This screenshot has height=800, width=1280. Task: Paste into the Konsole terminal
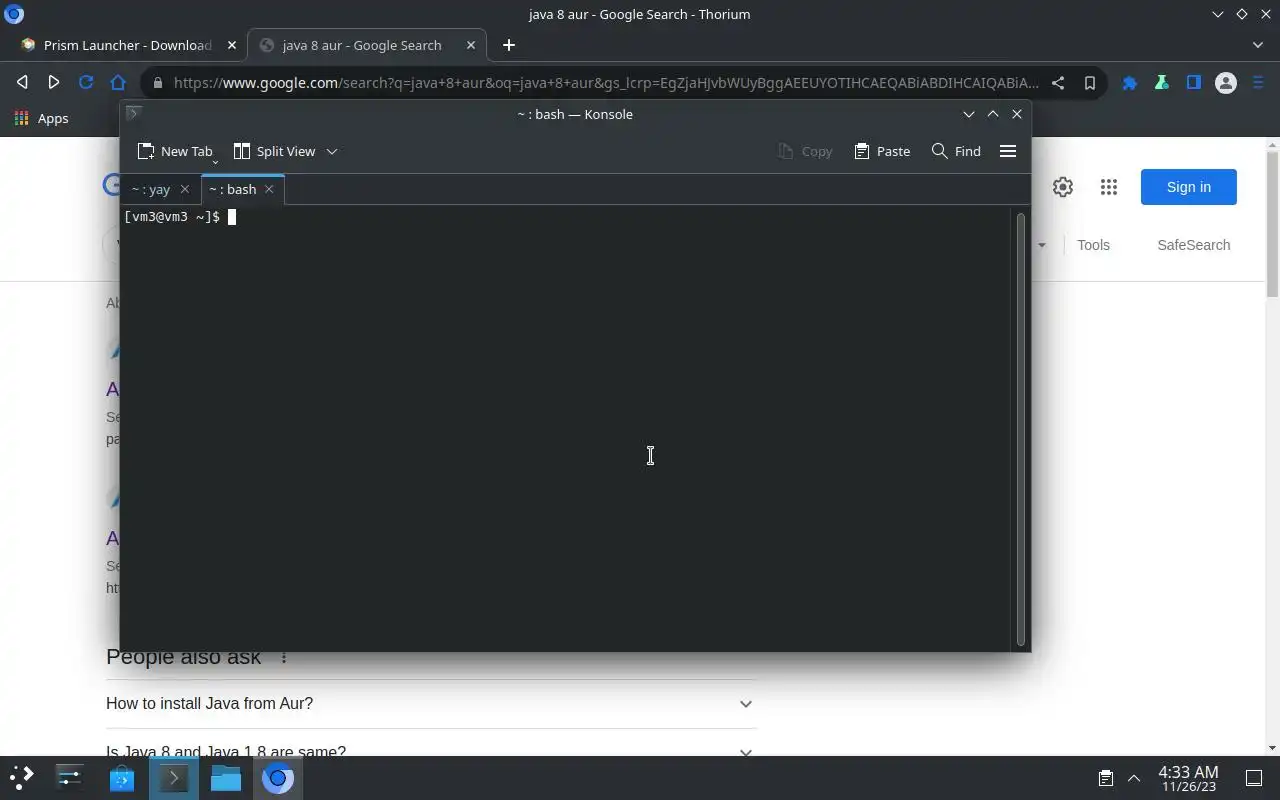882,151
